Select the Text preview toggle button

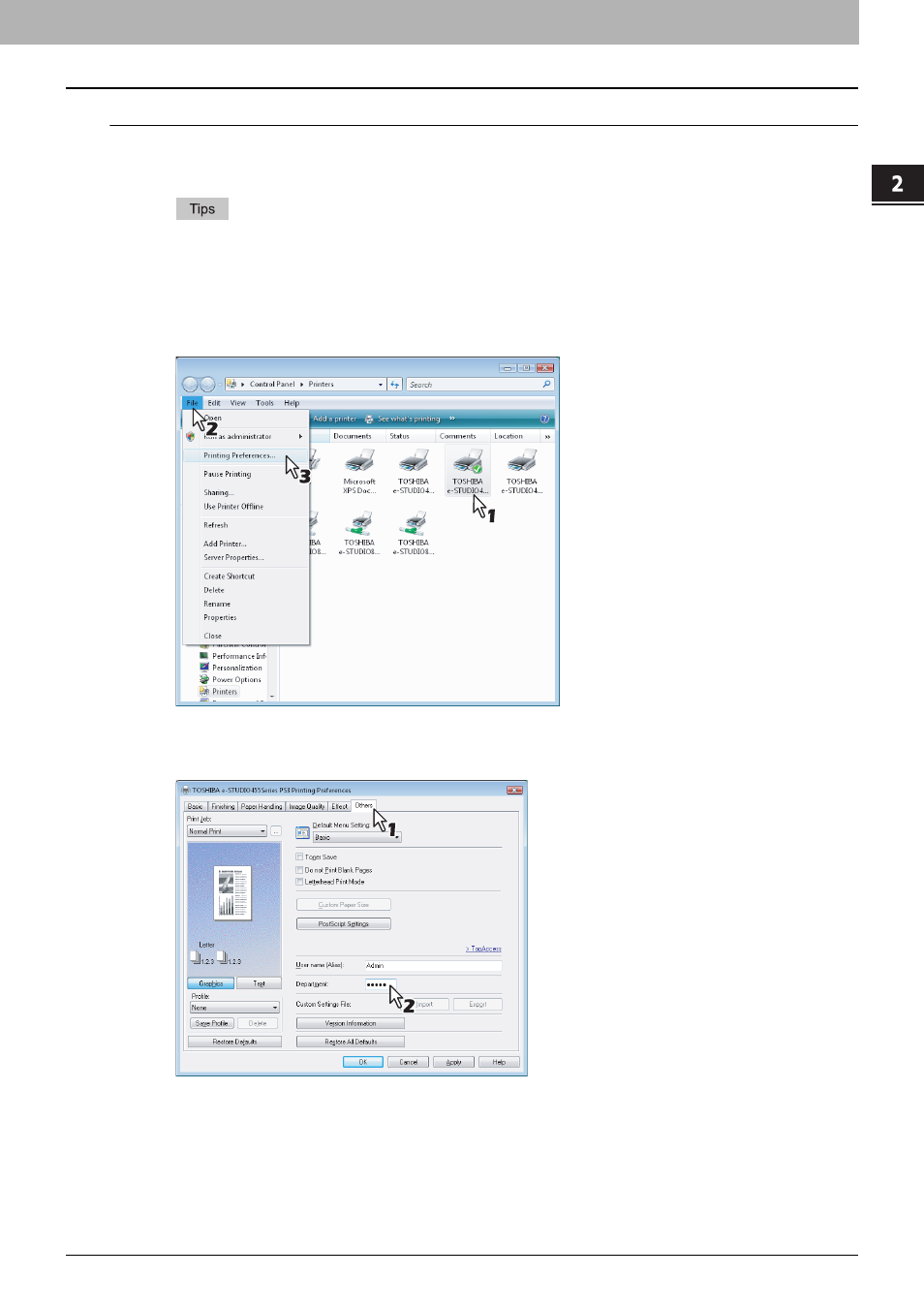click(259, 983)
